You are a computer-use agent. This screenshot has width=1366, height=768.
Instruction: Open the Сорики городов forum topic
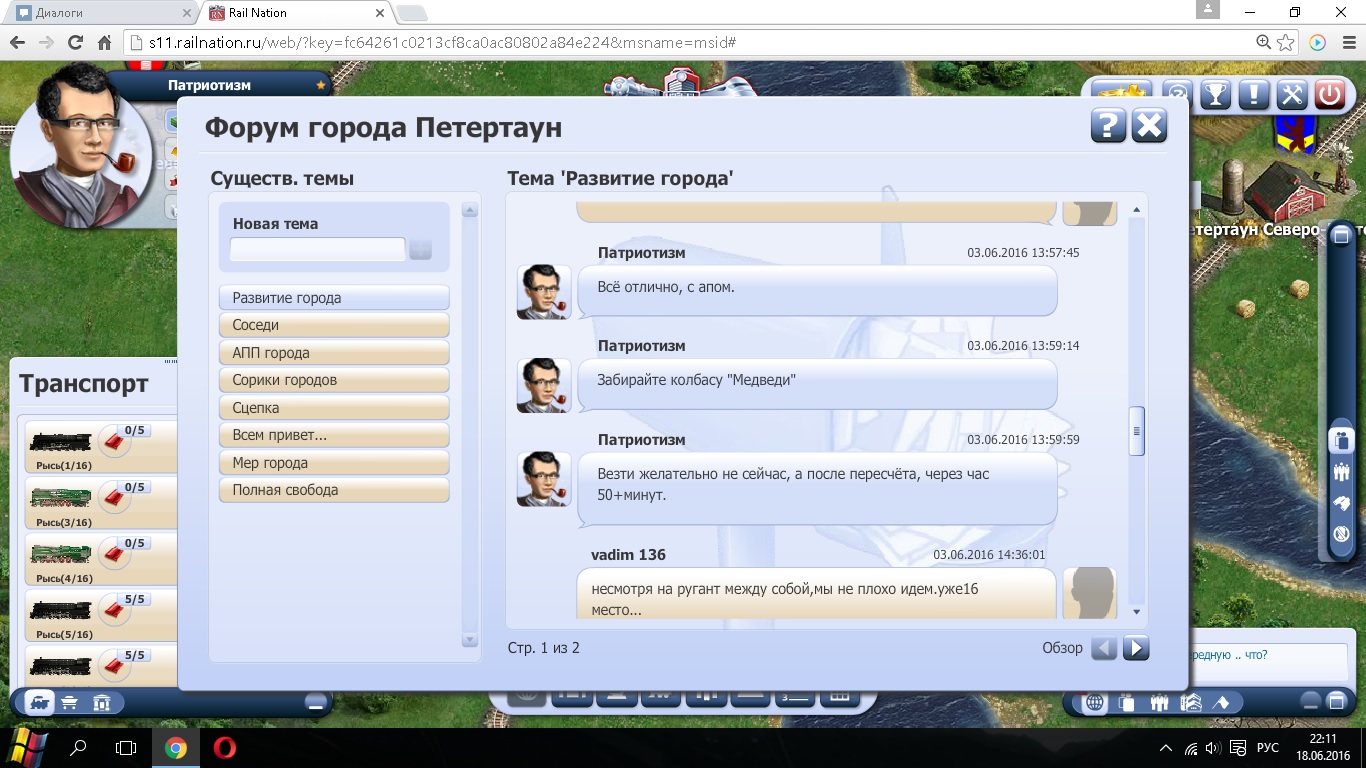[x=334, y=380]
